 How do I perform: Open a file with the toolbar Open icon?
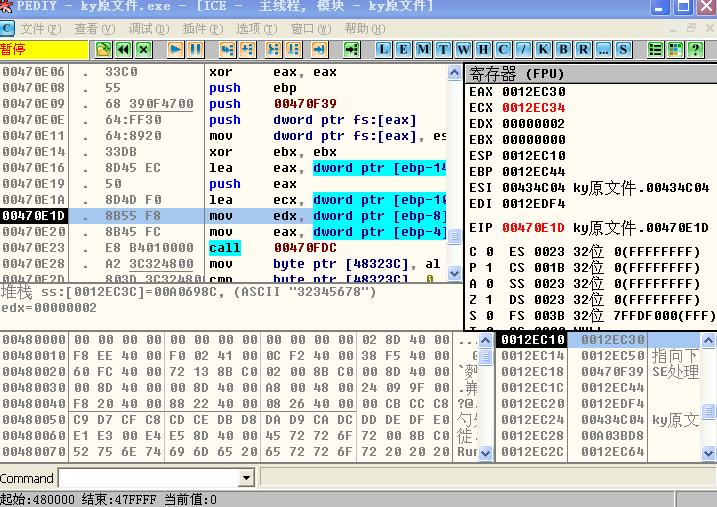pyautogui.click(x=103, y=49)
